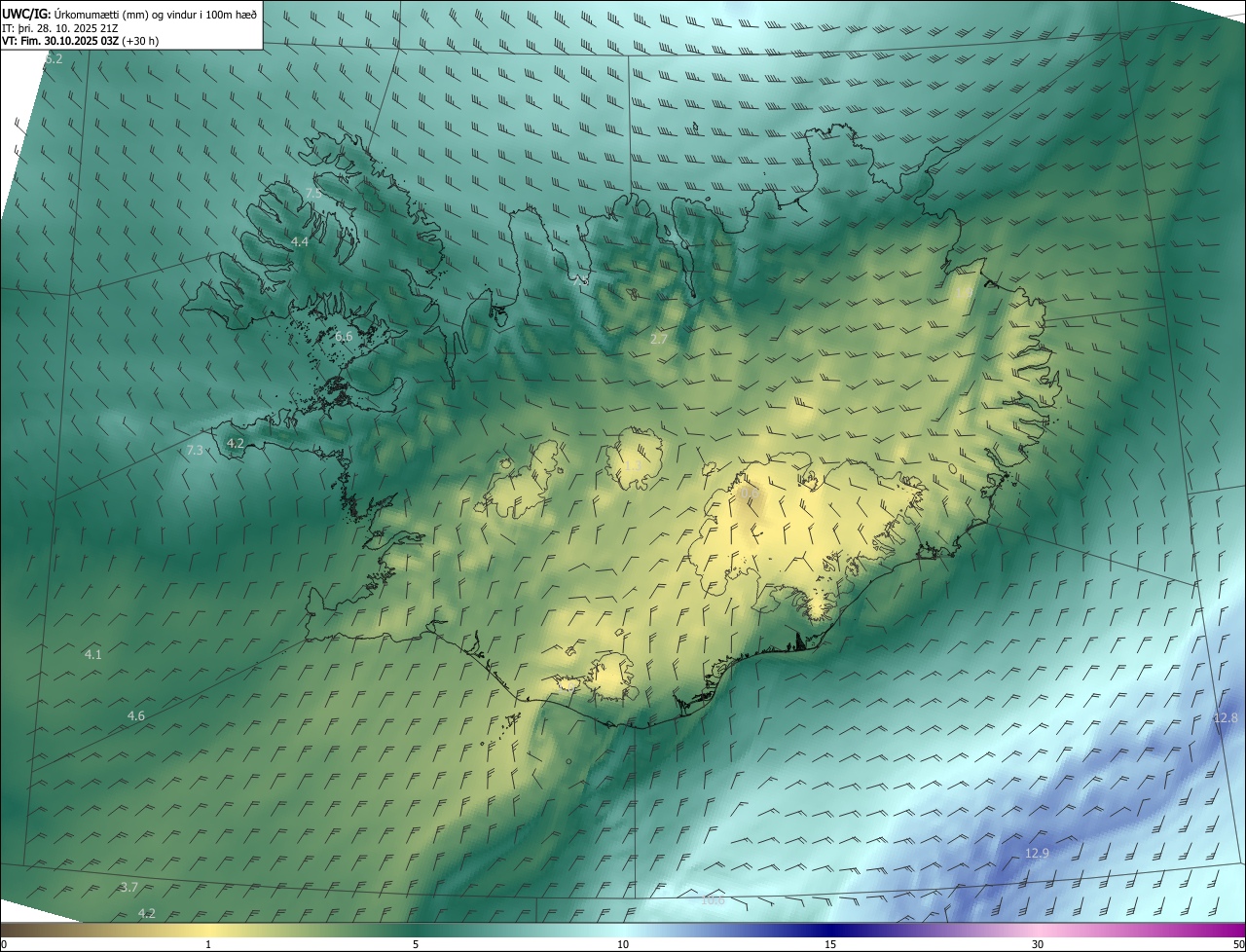Click the 4.1 value label on the map

click(x=92, y=655)
